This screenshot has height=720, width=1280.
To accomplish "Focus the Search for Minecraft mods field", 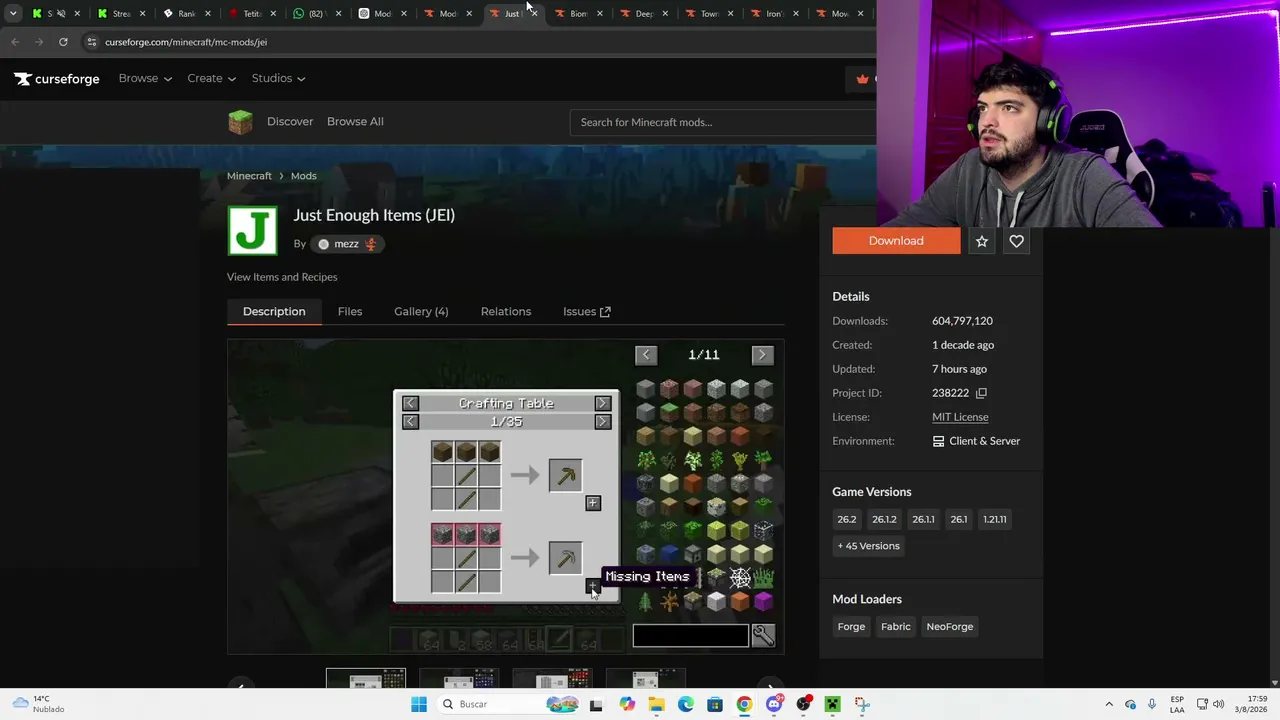I will coord(724,122).
